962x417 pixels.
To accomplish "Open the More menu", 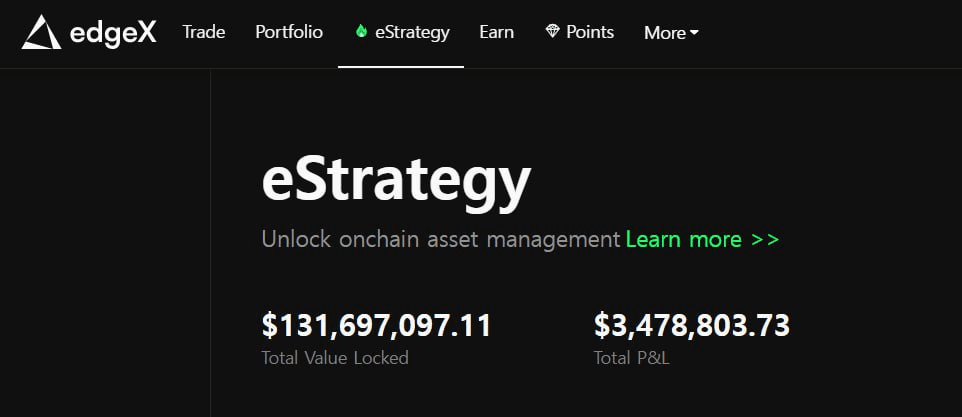I will [x=665, y=33].
